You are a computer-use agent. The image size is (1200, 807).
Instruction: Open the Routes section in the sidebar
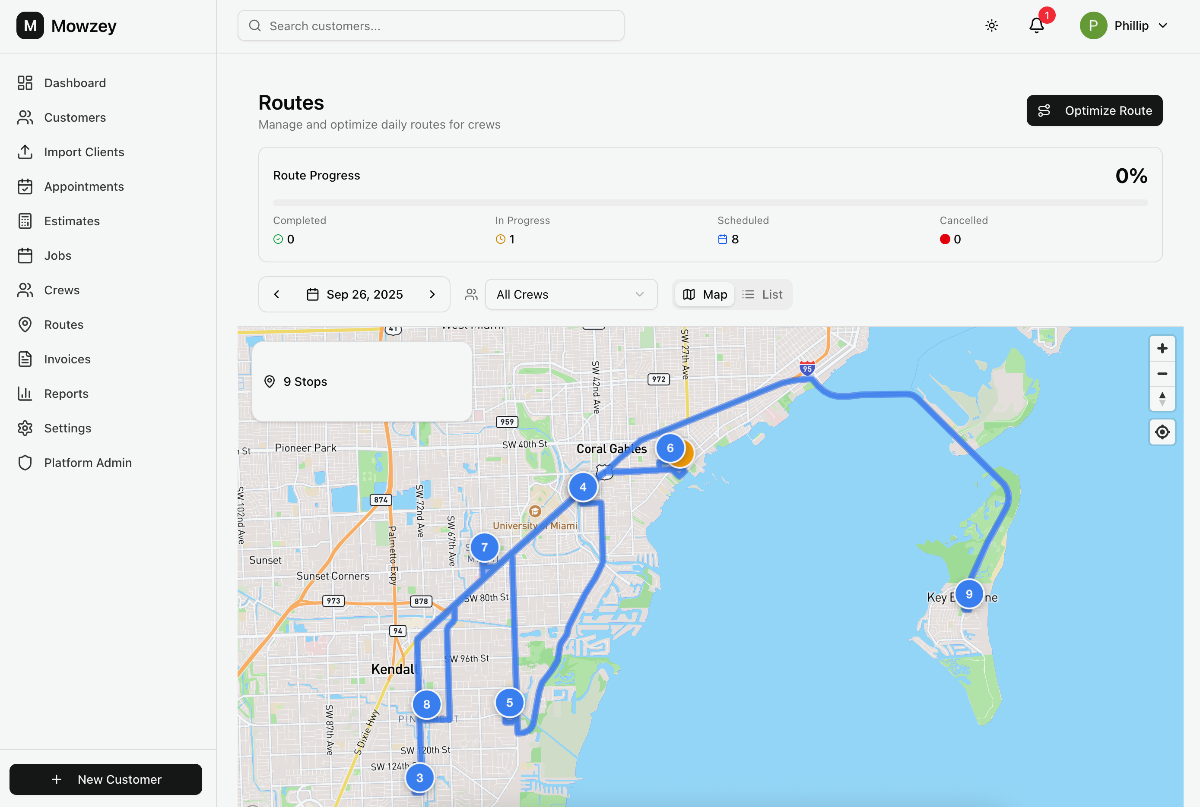pyautogui.click(x=62, y=324)
